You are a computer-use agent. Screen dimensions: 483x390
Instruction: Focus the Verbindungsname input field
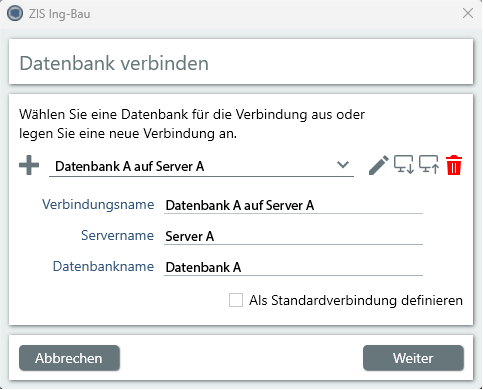(293, 205)
